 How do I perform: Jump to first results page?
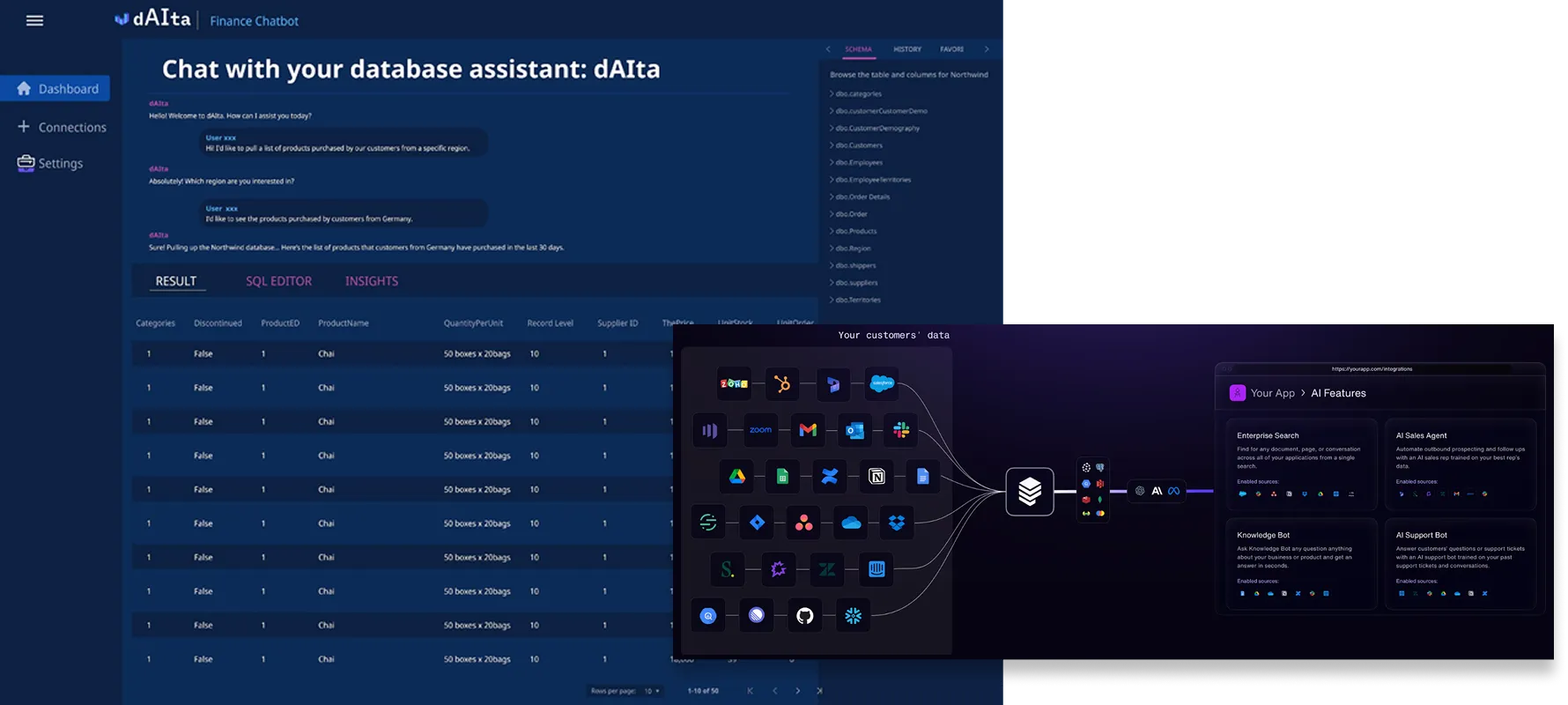pos(751,691)
